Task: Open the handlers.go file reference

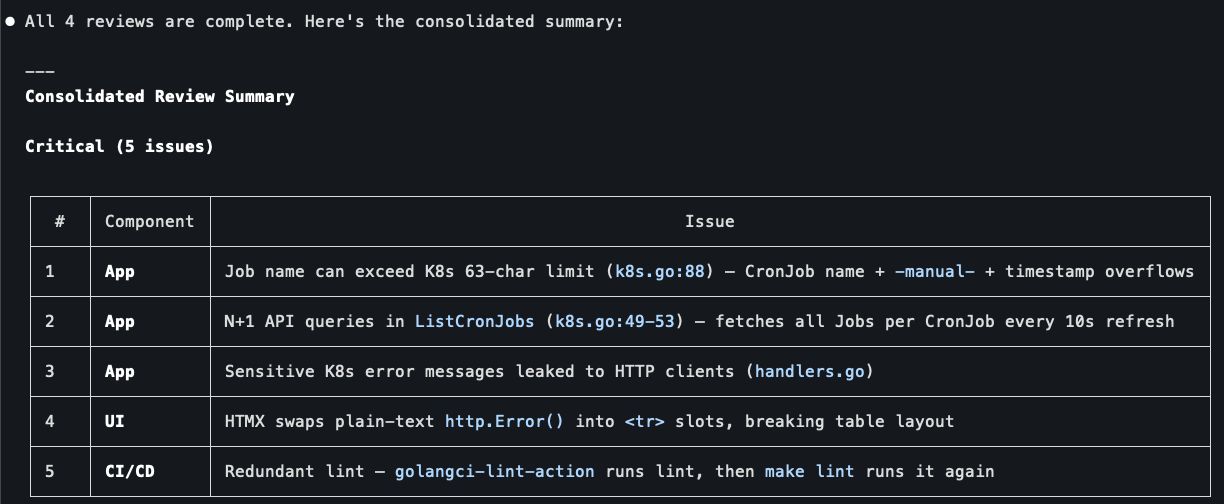Action: pos(810,371)
